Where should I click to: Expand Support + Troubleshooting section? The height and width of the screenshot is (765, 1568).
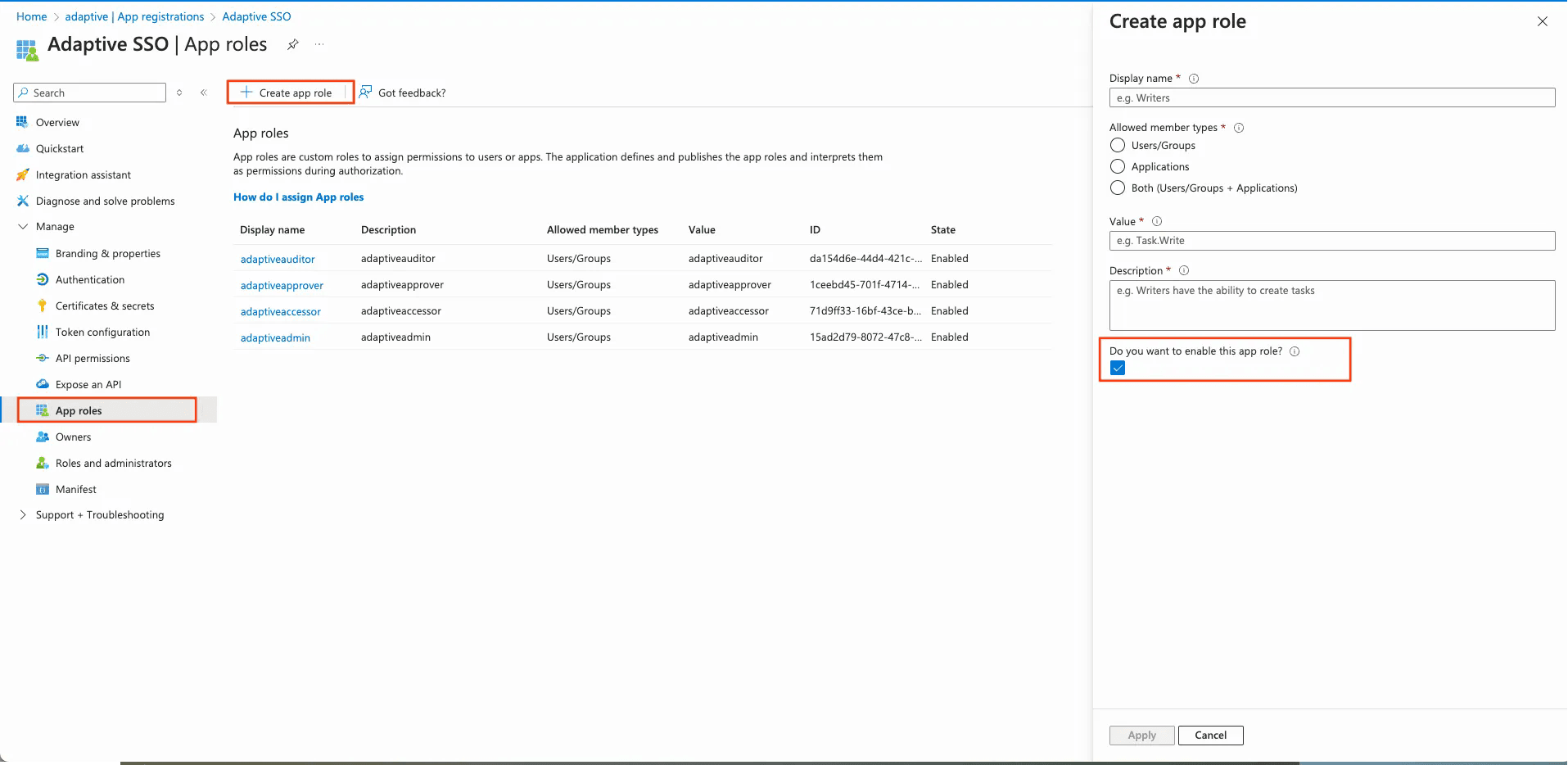23,515
